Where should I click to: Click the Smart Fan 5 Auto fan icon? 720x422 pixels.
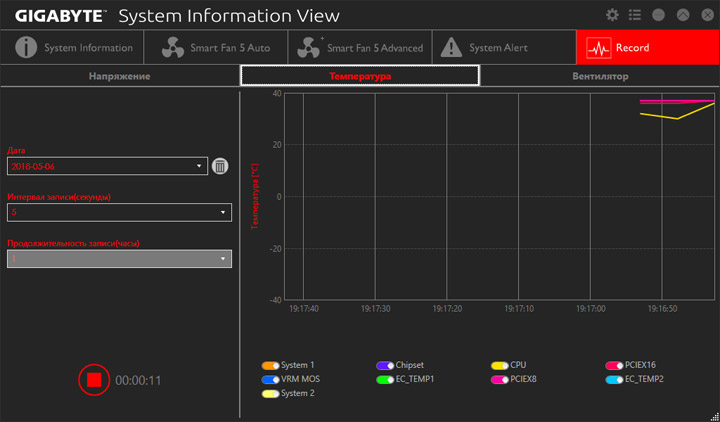pyautogui.click(x=173, y=48)
